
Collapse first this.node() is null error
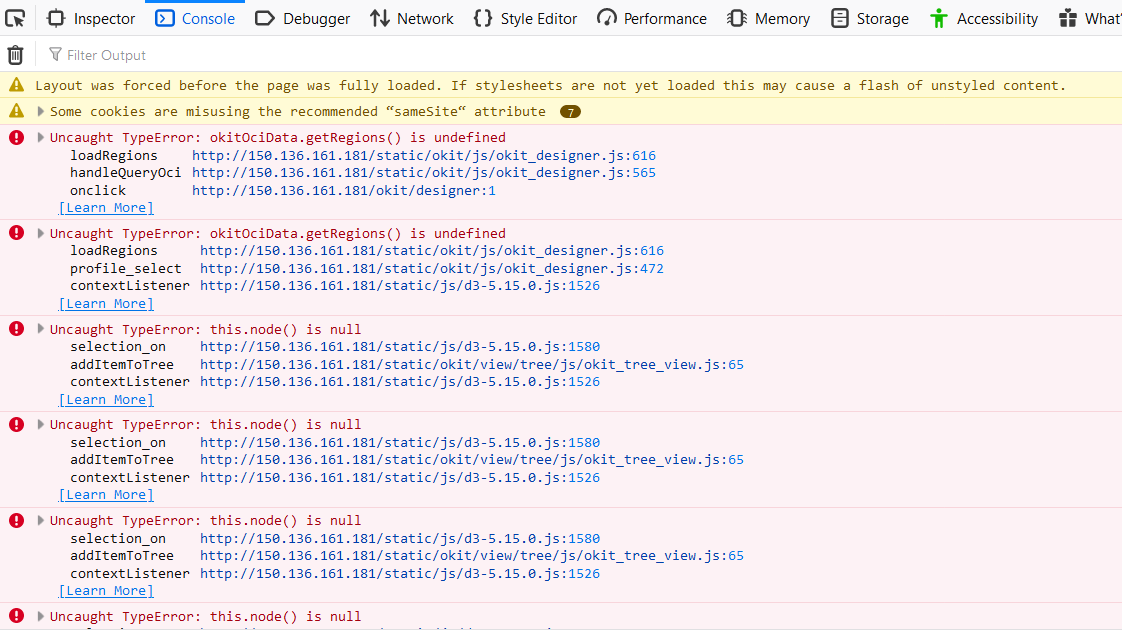[41, 329]
